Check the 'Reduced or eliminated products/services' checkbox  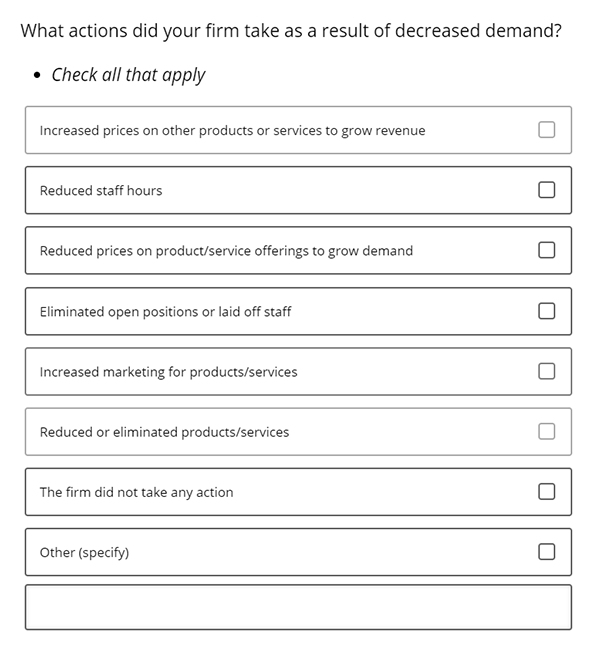(x=546, y=432)
